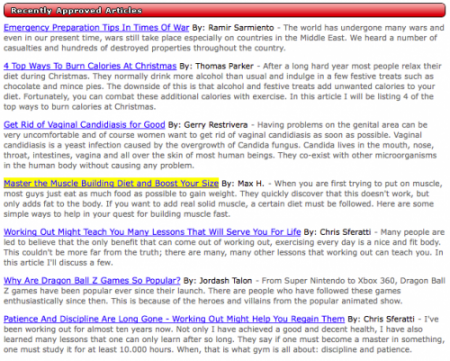The image size is (450, 361).
Task: Open '4 Top Ways To Burn Calories At Christmas'
Action: (90, 66)
